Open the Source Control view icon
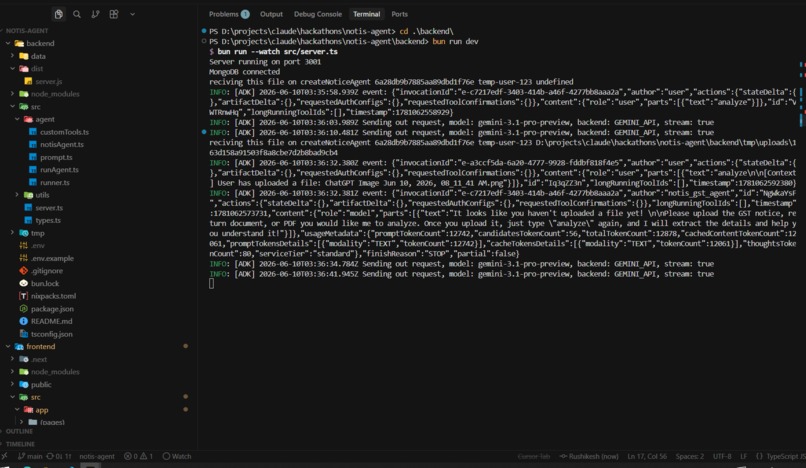 tap(95, 14)
